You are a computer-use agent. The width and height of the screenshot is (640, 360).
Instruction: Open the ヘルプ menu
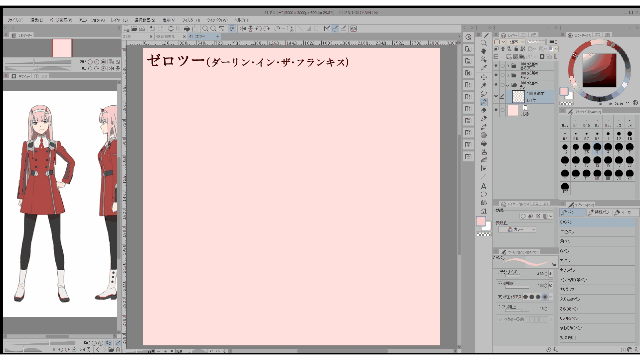(x=241, y=20)
